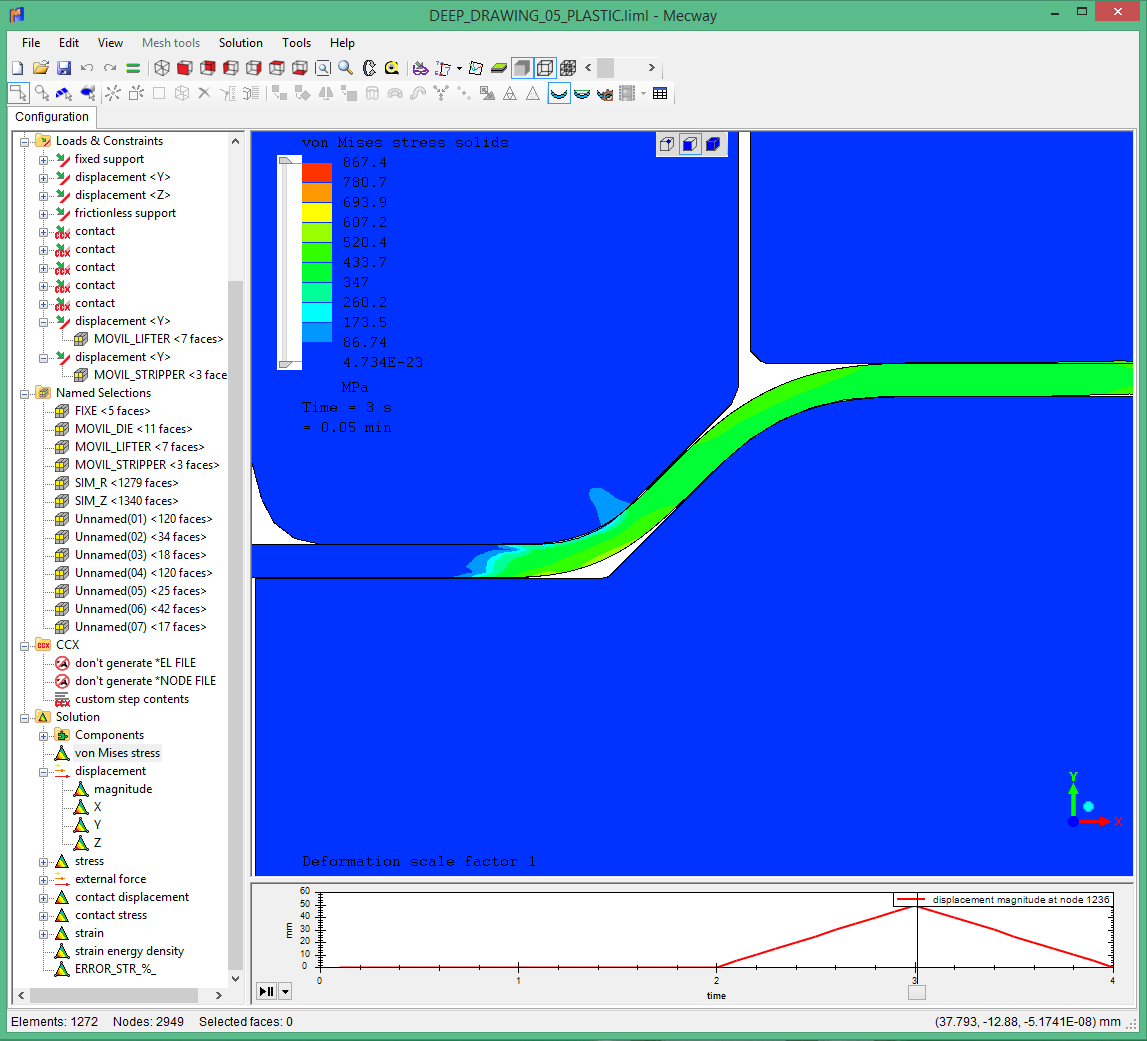
Task: Open the File menu
Action: pos(31,42)
